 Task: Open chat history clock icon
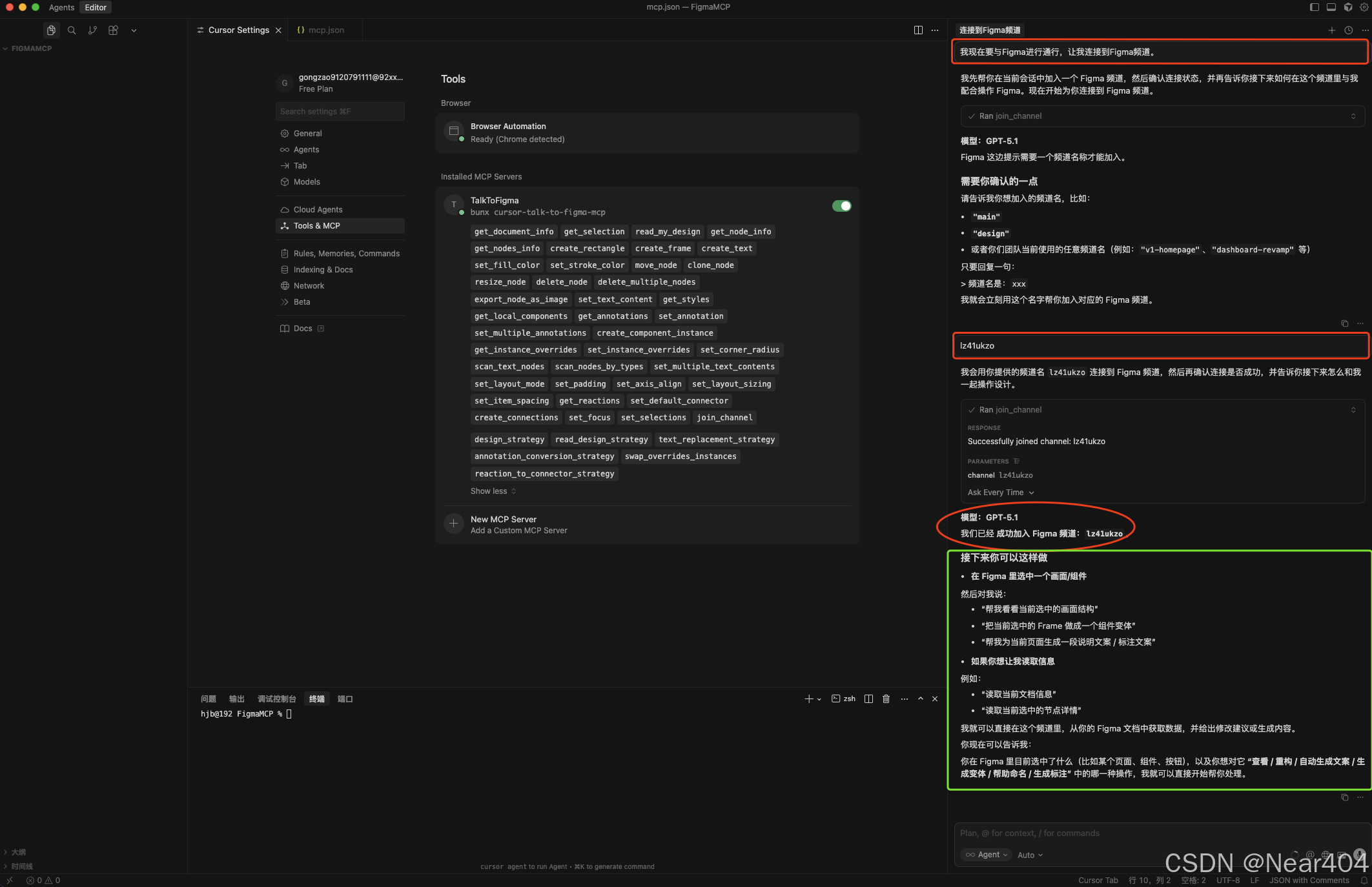point(1348,30)
